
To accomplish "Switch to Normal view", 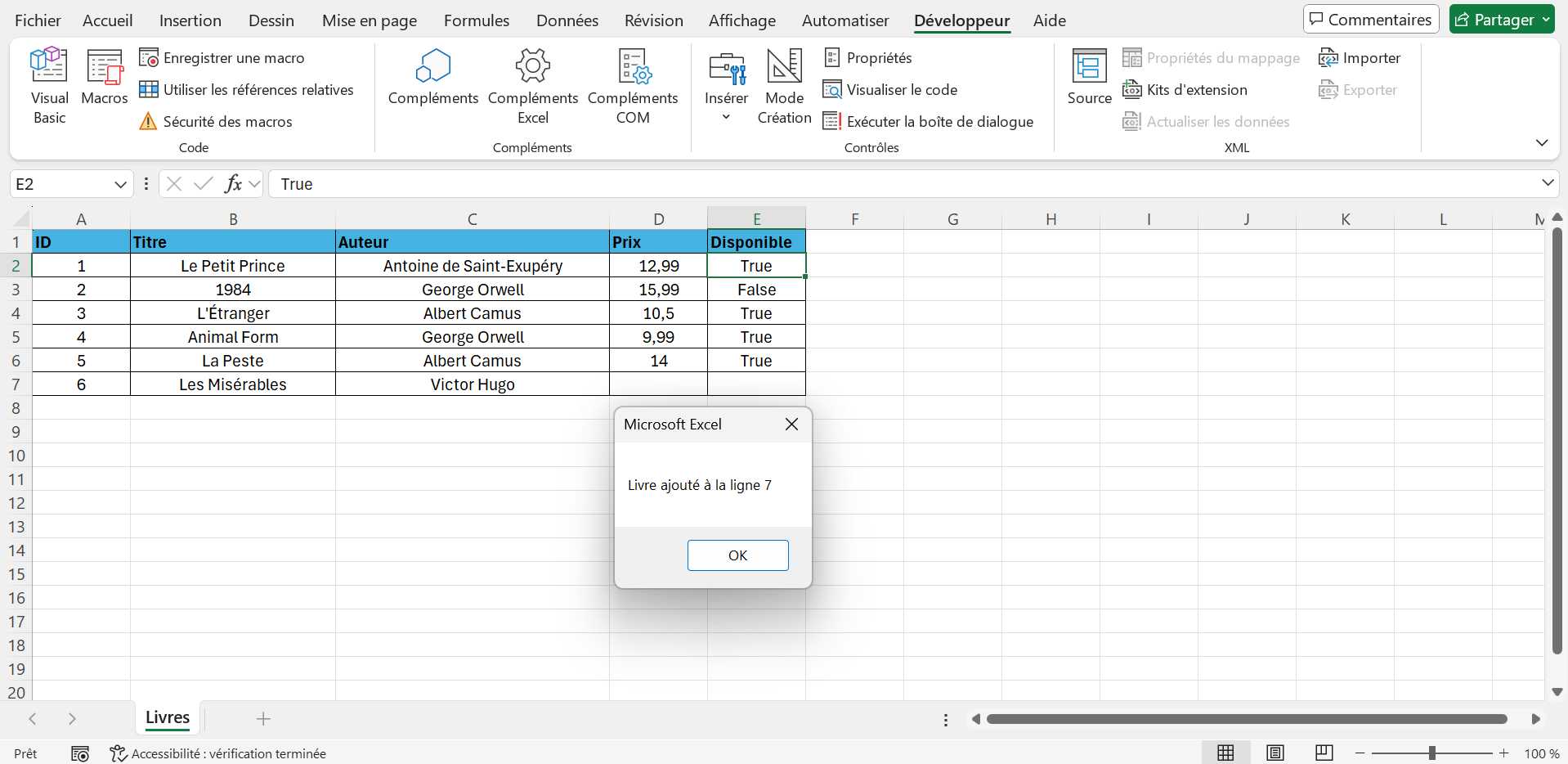I will point(1225,753).
